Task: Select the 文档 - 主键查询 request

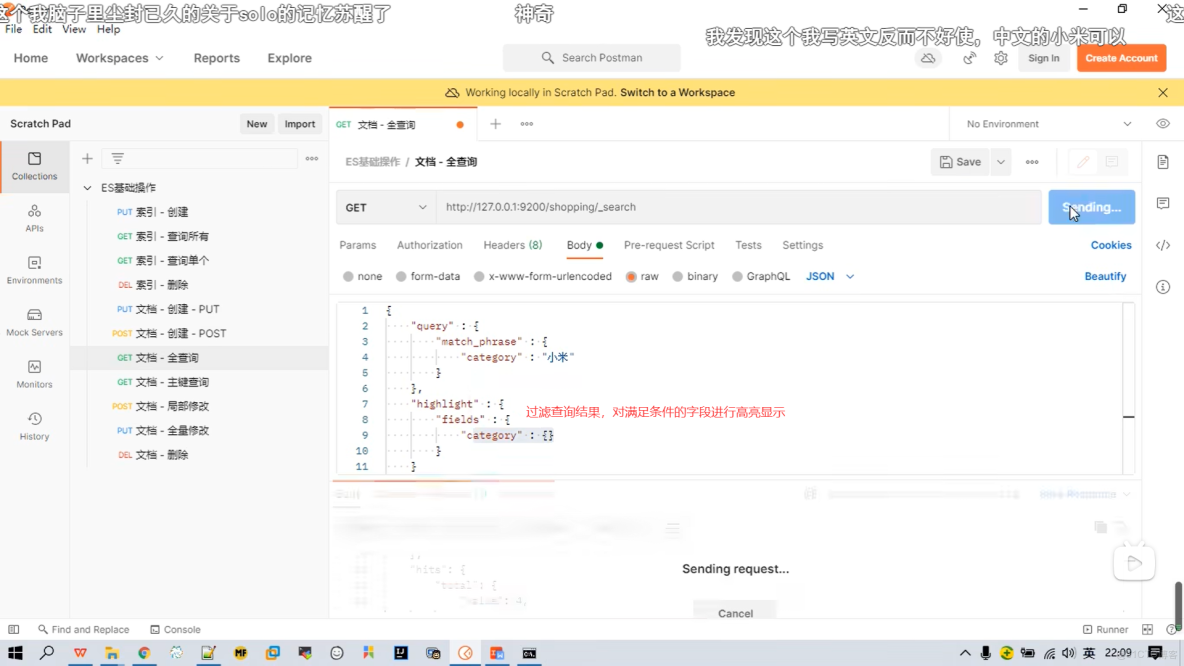Action: [162, 381]
